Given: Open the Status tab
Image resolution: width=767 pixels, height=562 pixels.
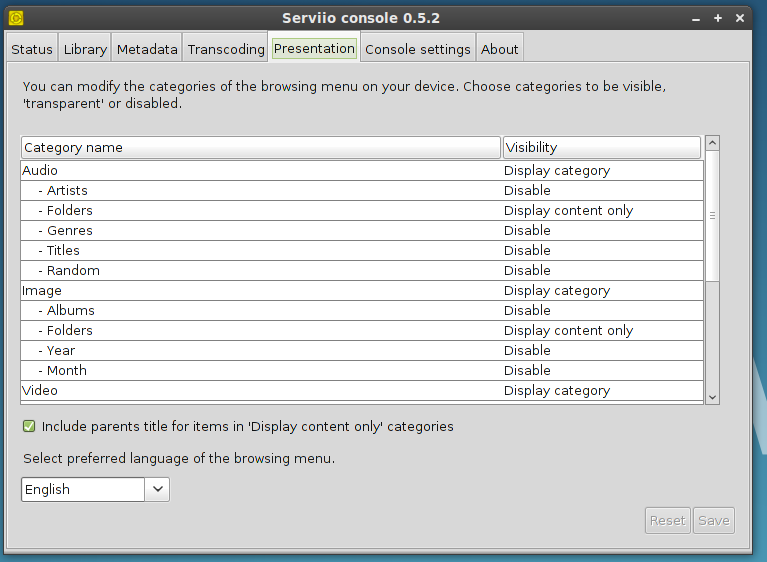Looking at the screenshot, I should point(32,49).
